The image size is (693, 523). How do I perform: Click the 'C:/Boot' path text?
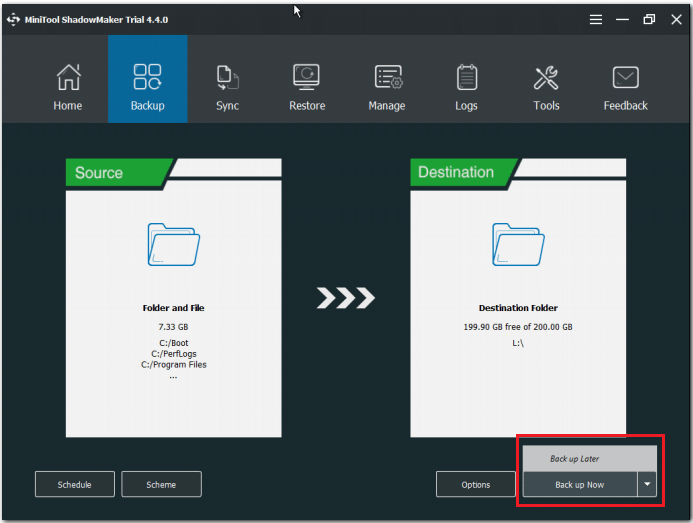tap(174, 343)
